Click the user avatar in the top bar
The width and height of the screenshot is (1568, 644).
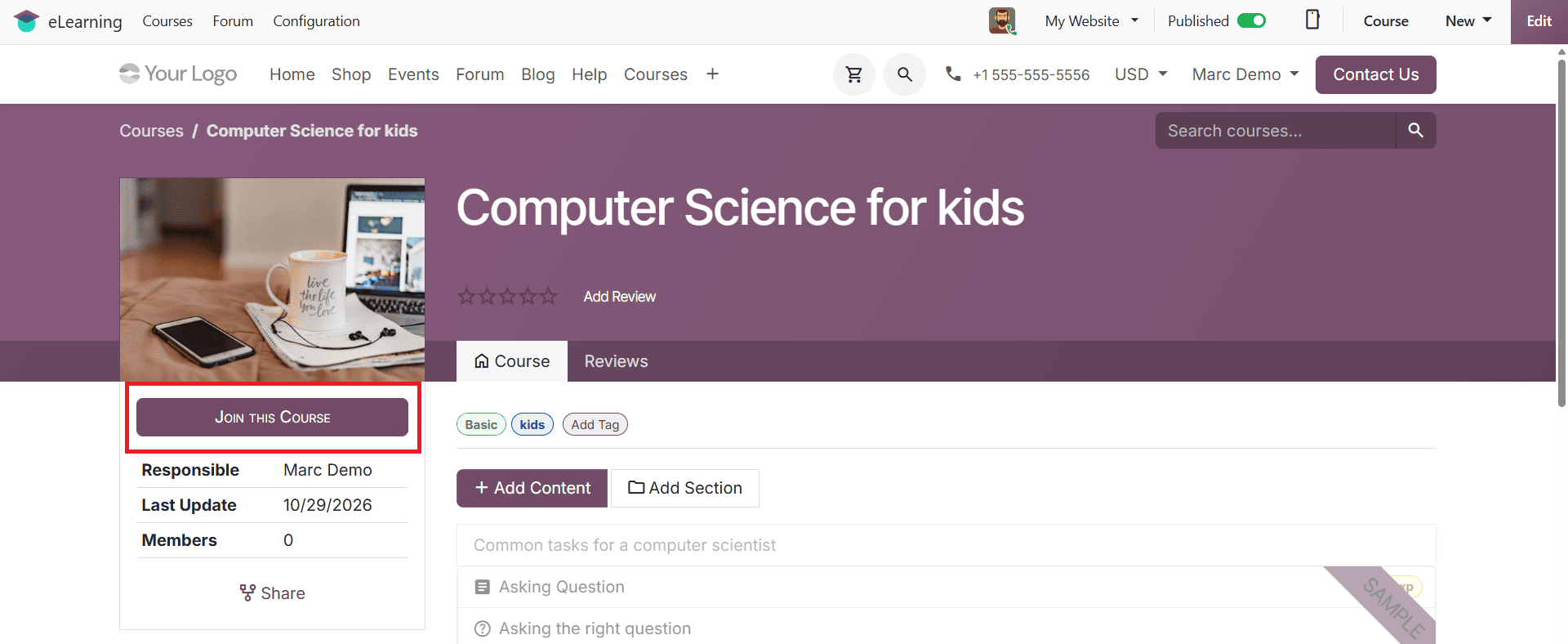(x=1002, y=21)
